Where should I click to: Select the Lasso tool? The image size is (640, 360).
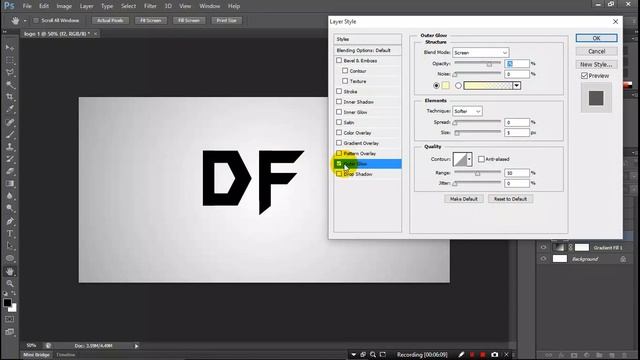[10, 73]
